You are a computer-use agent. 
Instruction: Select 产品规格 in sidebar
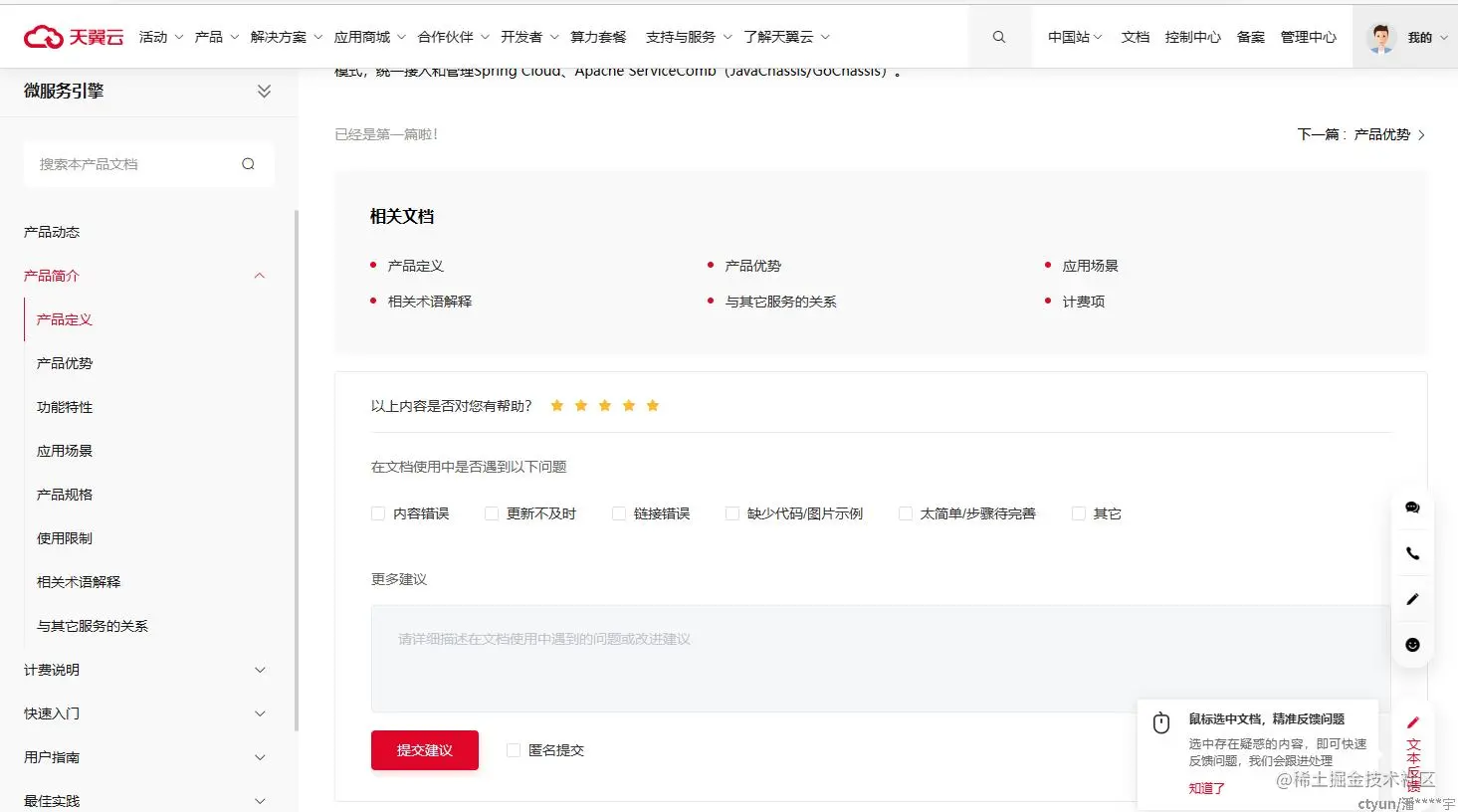tap(65, 495)
